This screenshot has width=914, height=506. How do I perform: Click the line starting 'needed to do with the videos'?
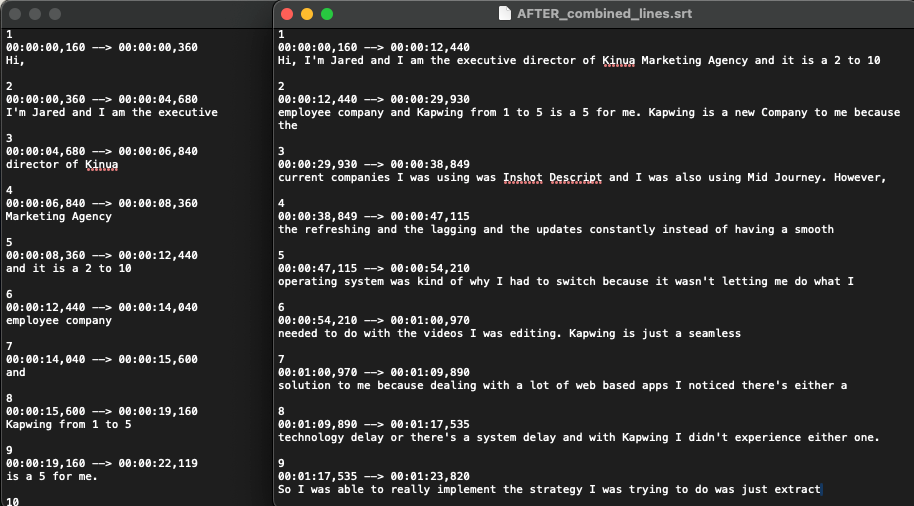[x=509, y=333]
